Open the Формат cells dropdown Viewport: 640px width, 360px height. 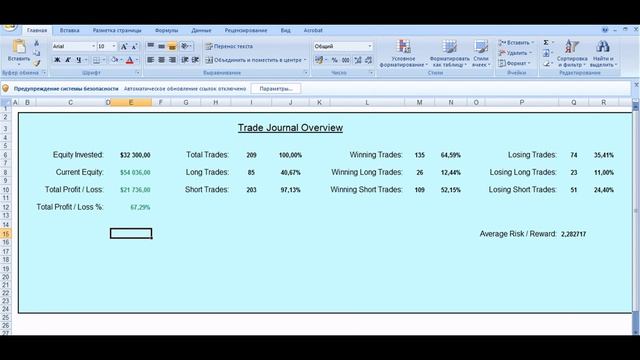[514, 63]
